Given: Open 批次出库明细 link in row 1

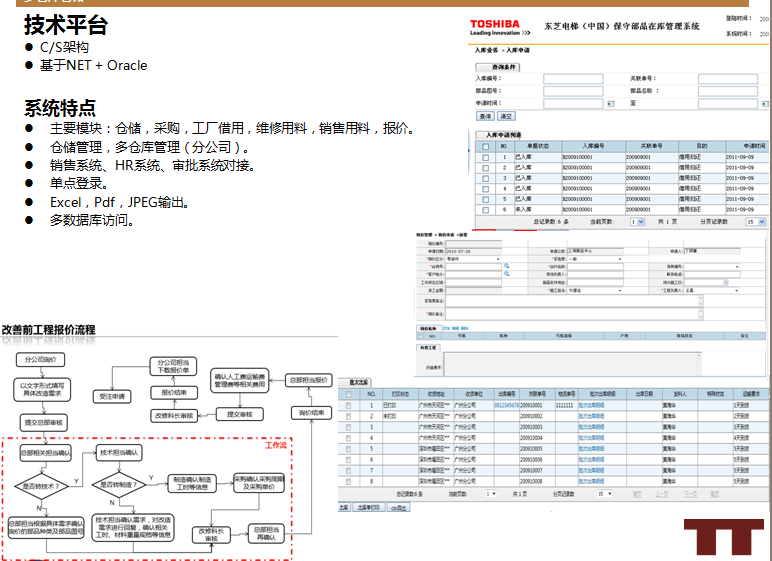Looking at the screenshot, I should [591, 405].
